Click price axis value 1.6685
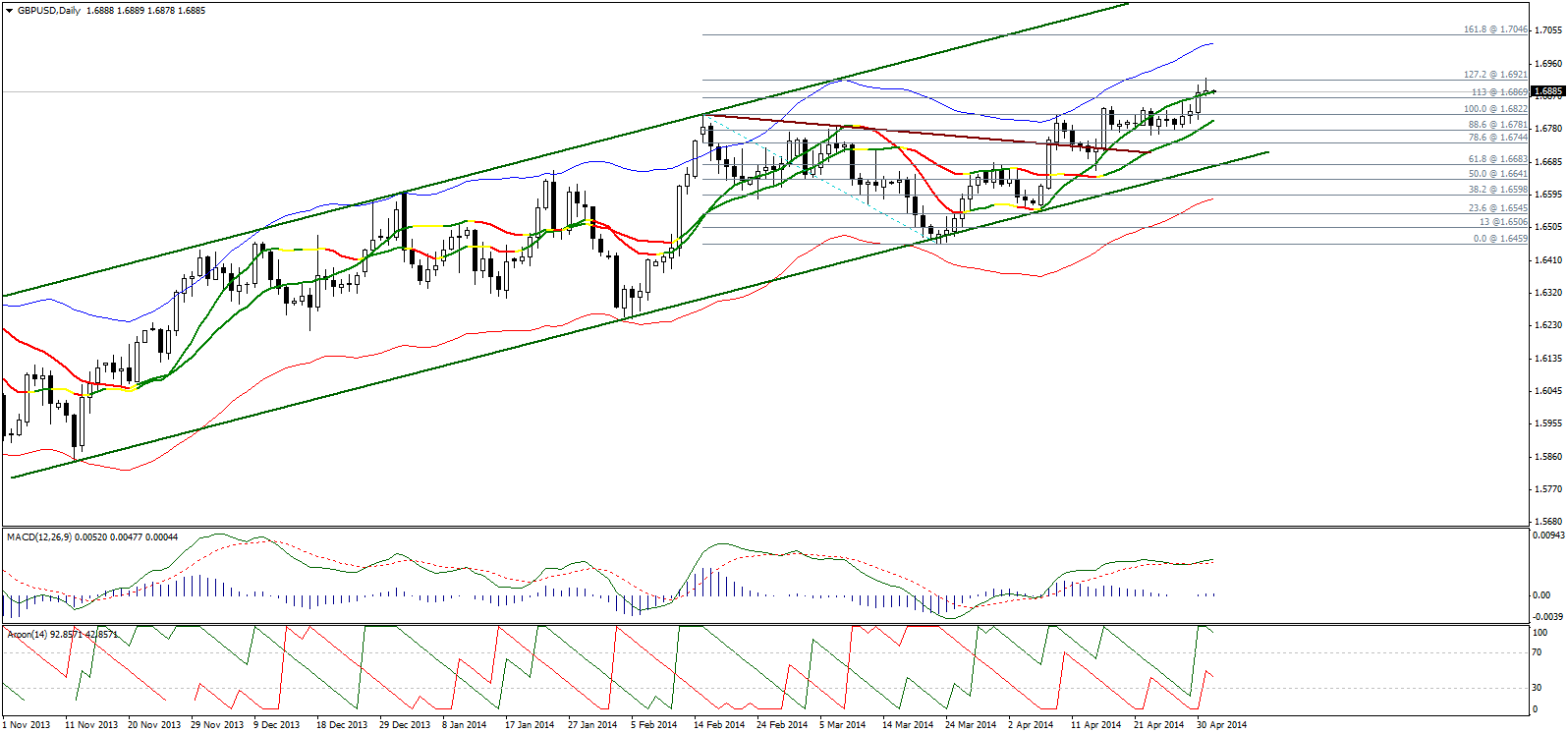This screenshot has width=1568, height=733. point(1549,162)
